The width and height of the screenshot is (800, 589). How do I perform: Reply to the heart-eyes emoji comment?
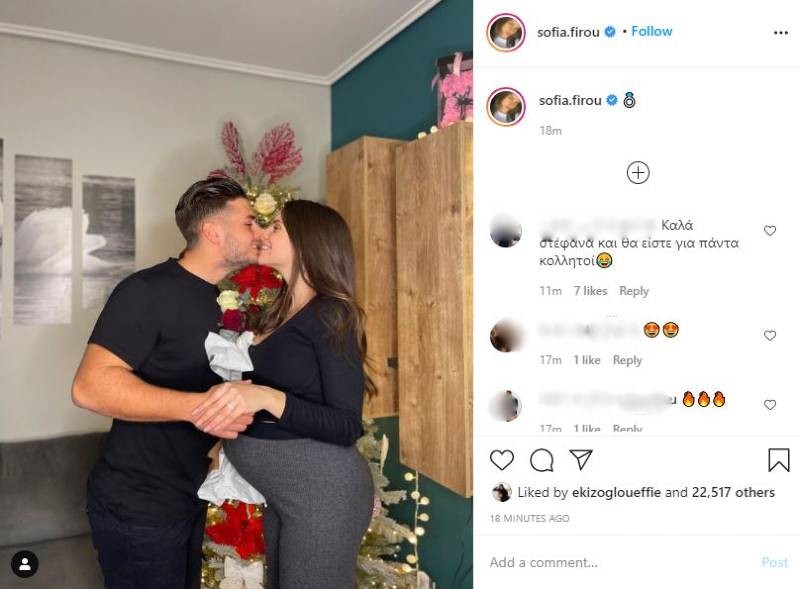tap(627, 360)
